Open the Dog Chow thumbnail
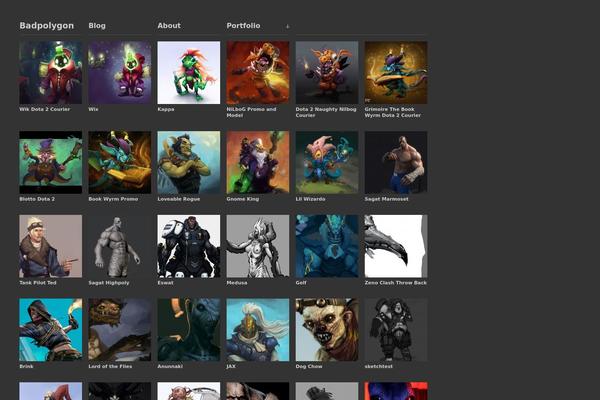 pos(327,330)
